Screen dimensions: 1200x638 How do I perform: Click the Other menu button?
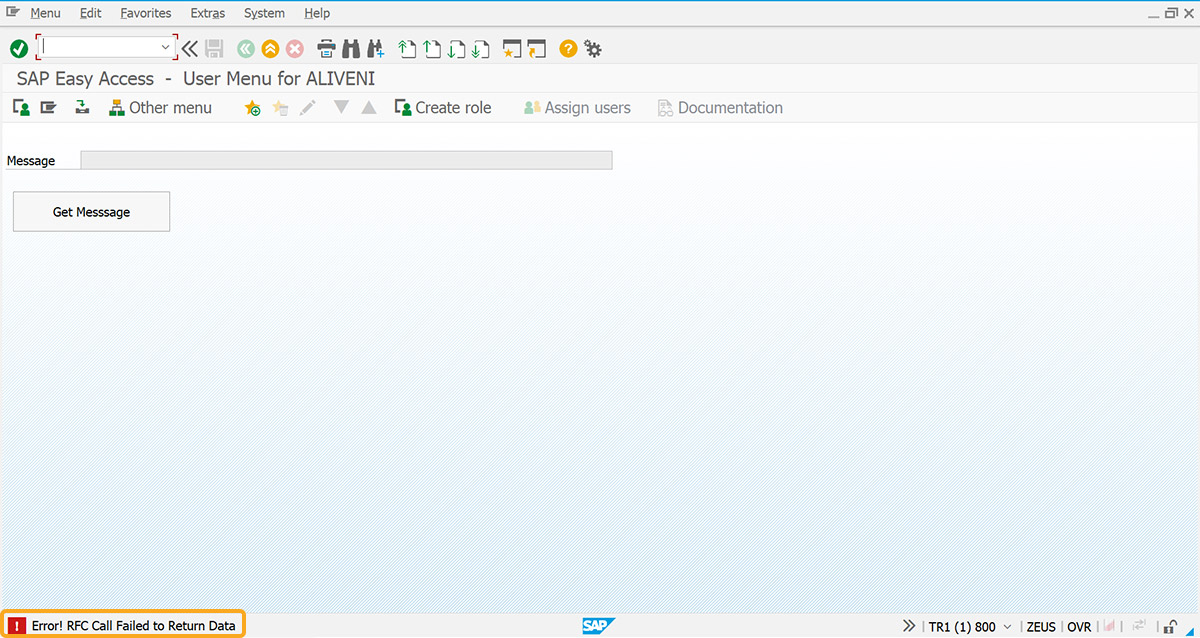[x=160, y=108]
